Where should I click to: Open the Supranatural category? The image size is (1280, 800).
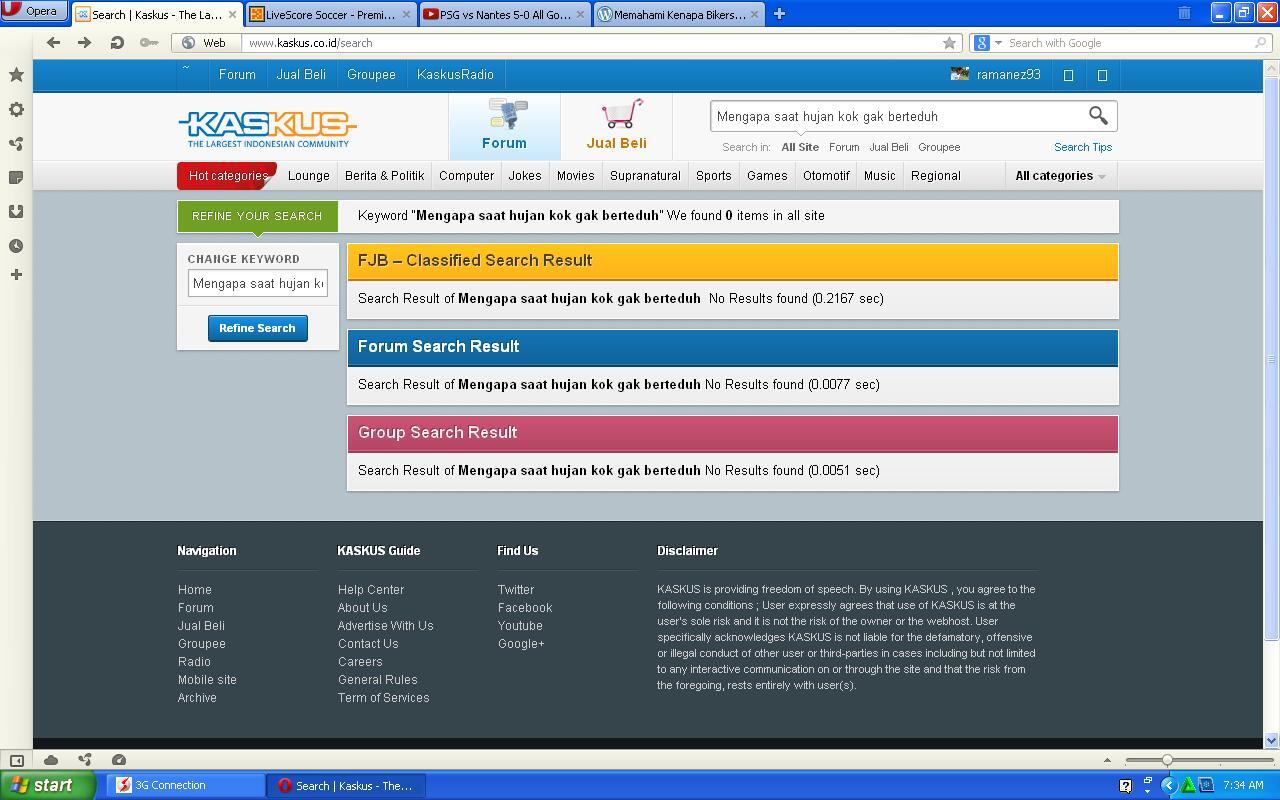point(645,176)
